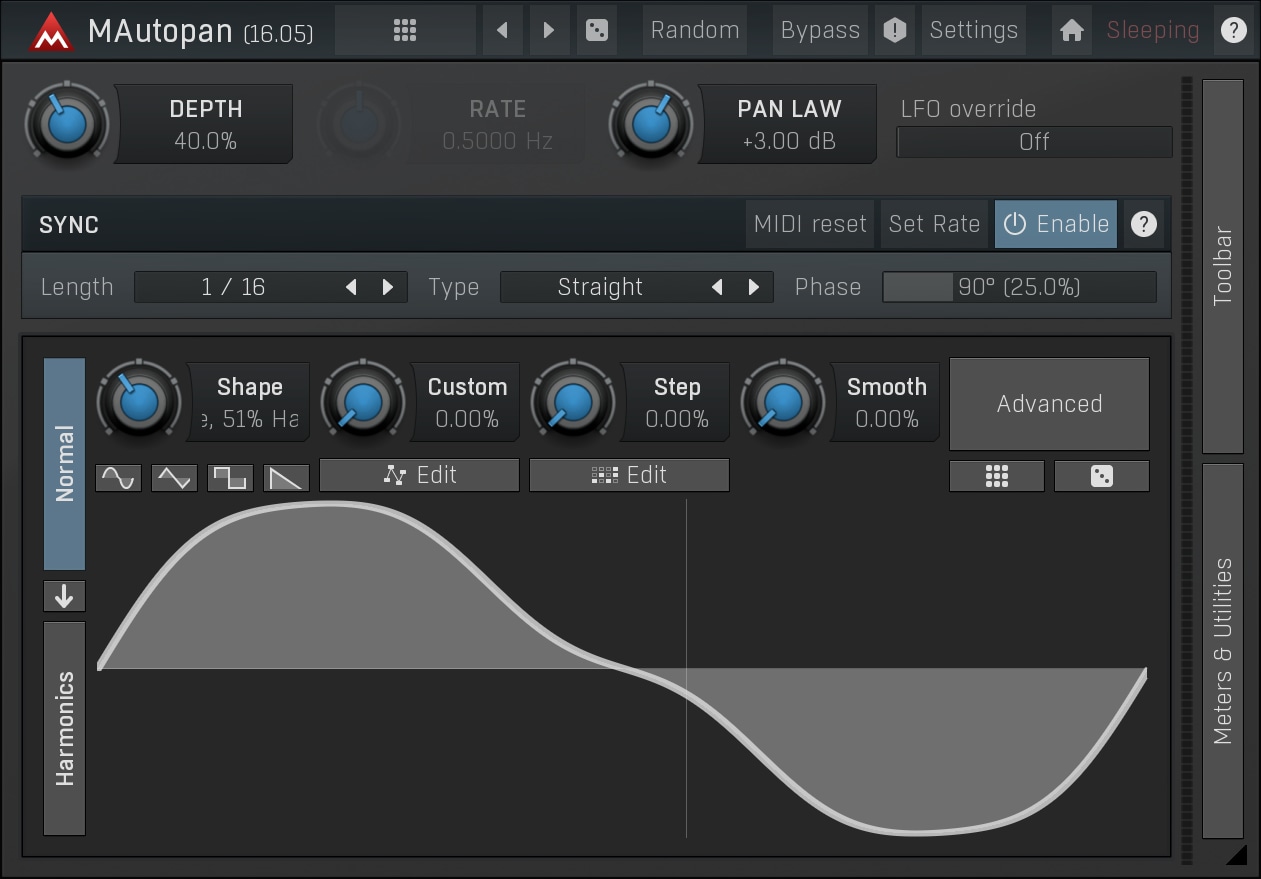
Task: Open the presets grid in the top bar
Action: coord(405,30)
